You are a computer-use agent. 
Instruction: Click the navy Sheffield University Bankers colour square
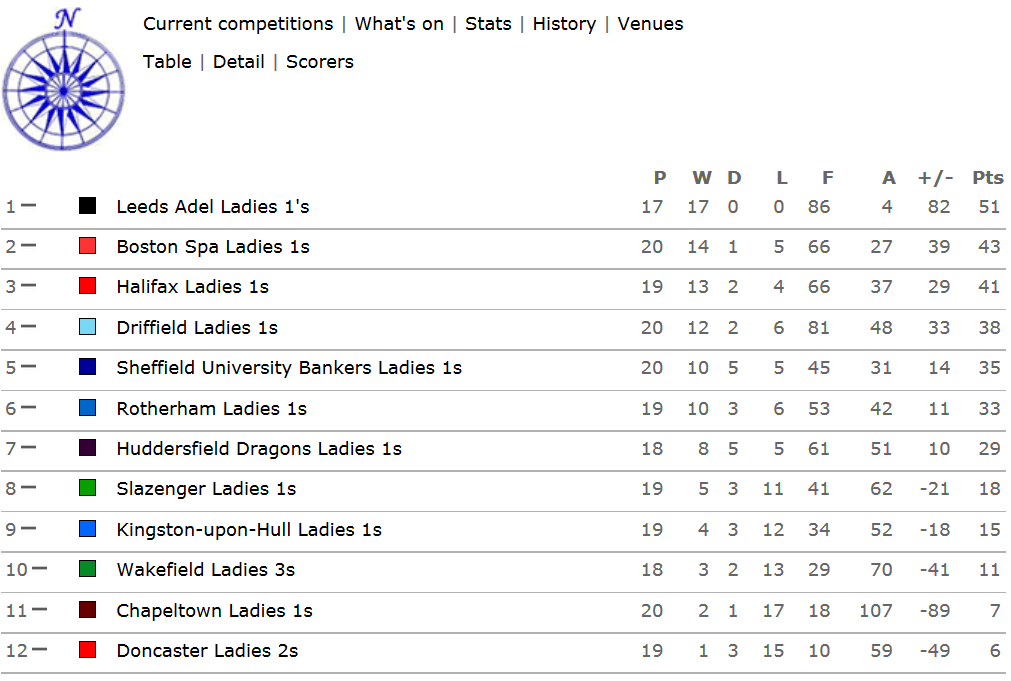(x=87, y=367)
